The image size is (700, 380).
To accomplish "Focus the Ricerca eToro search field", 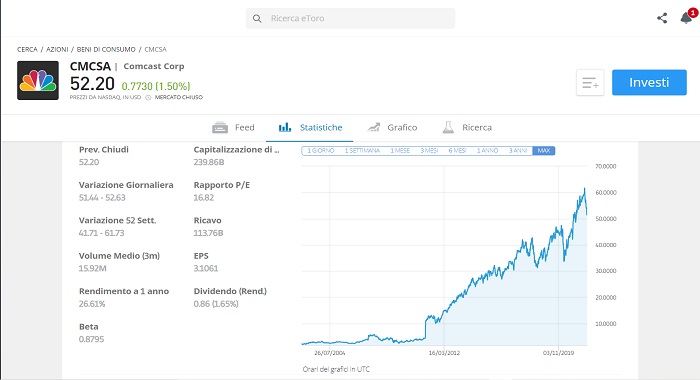I will (350, 18).
